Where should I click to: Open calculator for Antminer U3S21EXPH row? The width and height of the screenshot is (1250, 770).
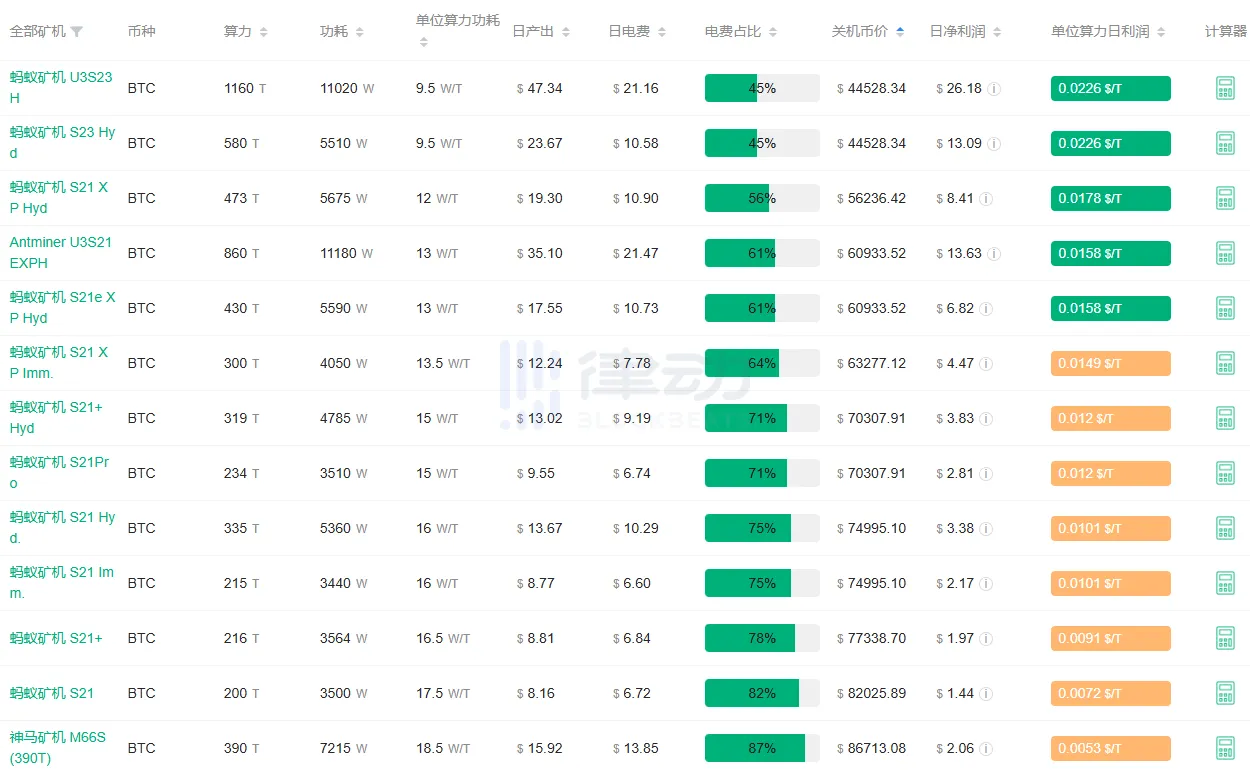pyautogui.click(x=1225, y=253)
